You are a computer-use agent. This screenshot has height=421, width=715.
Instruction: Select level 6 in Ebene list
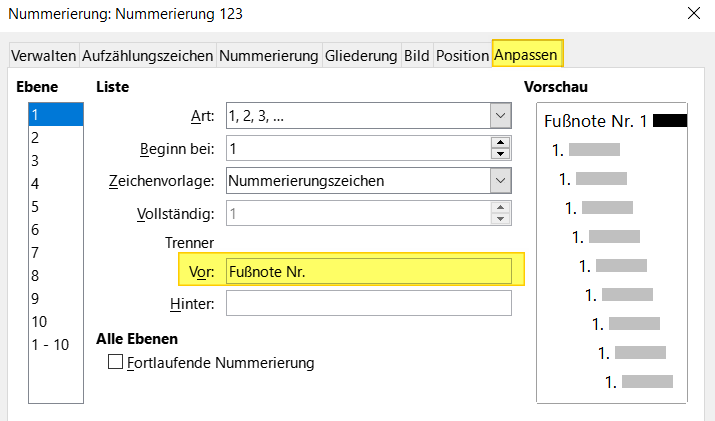[x=56, y=229]
